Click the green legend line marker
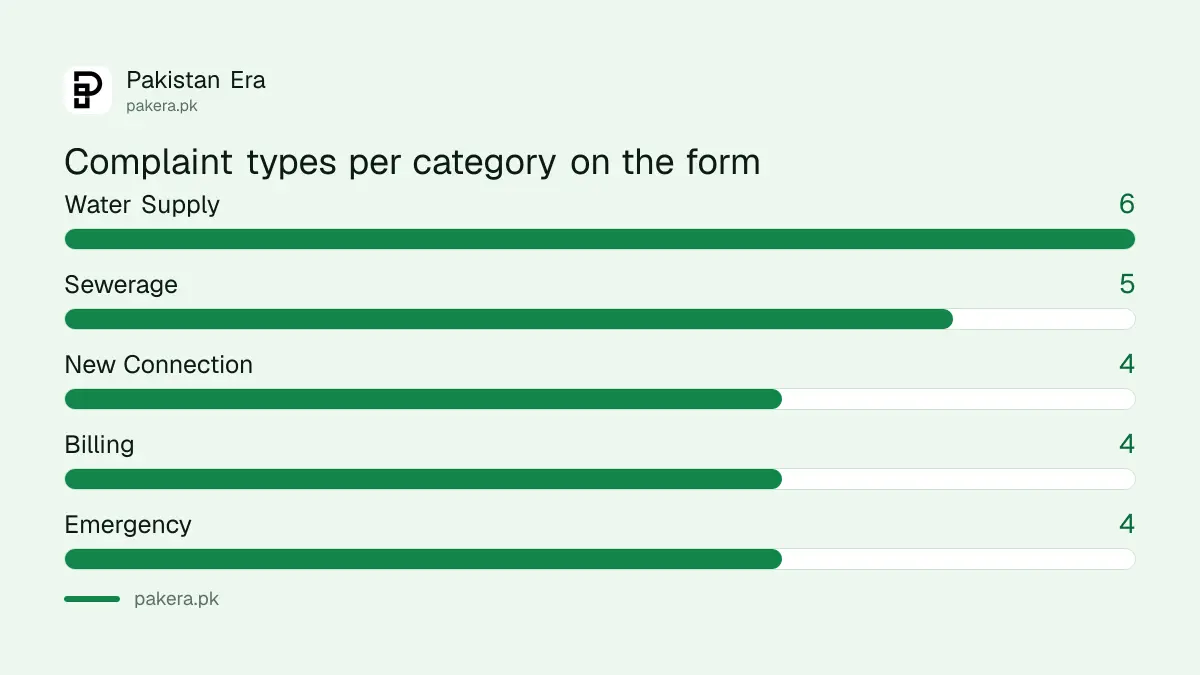This screenshot has width=1200, height=675. (x=92, y=599)
